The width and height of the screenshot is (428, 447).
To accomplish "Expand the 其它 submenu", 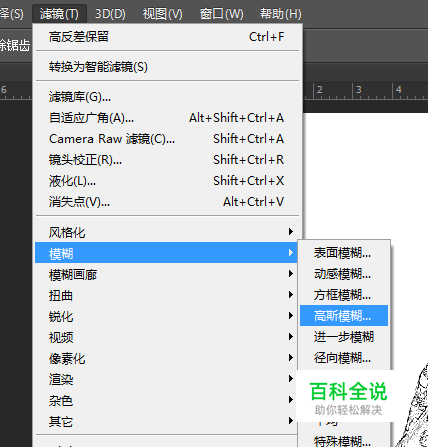I will (166, 421).
